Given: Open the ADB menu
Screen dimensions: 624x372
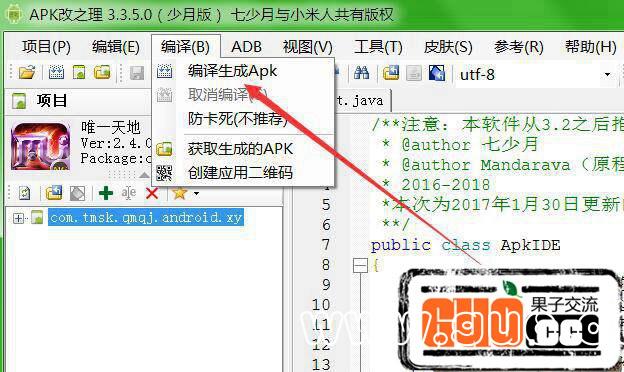Looking at the screenshot, I should click(x=246, y=47).
